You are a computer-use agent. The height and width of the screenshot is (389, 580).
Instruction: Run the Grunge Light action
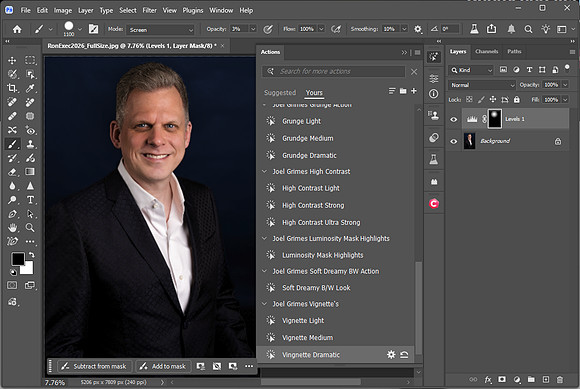pyautogui.click(x=301, y=121)
